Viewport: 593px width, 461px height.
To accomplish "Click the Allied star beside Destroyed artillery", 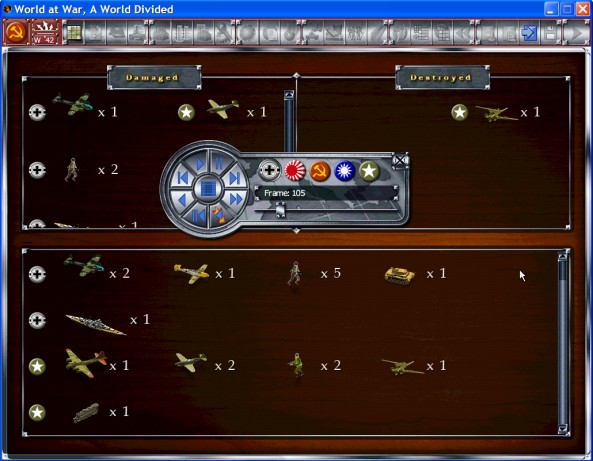I will [459, 112].
